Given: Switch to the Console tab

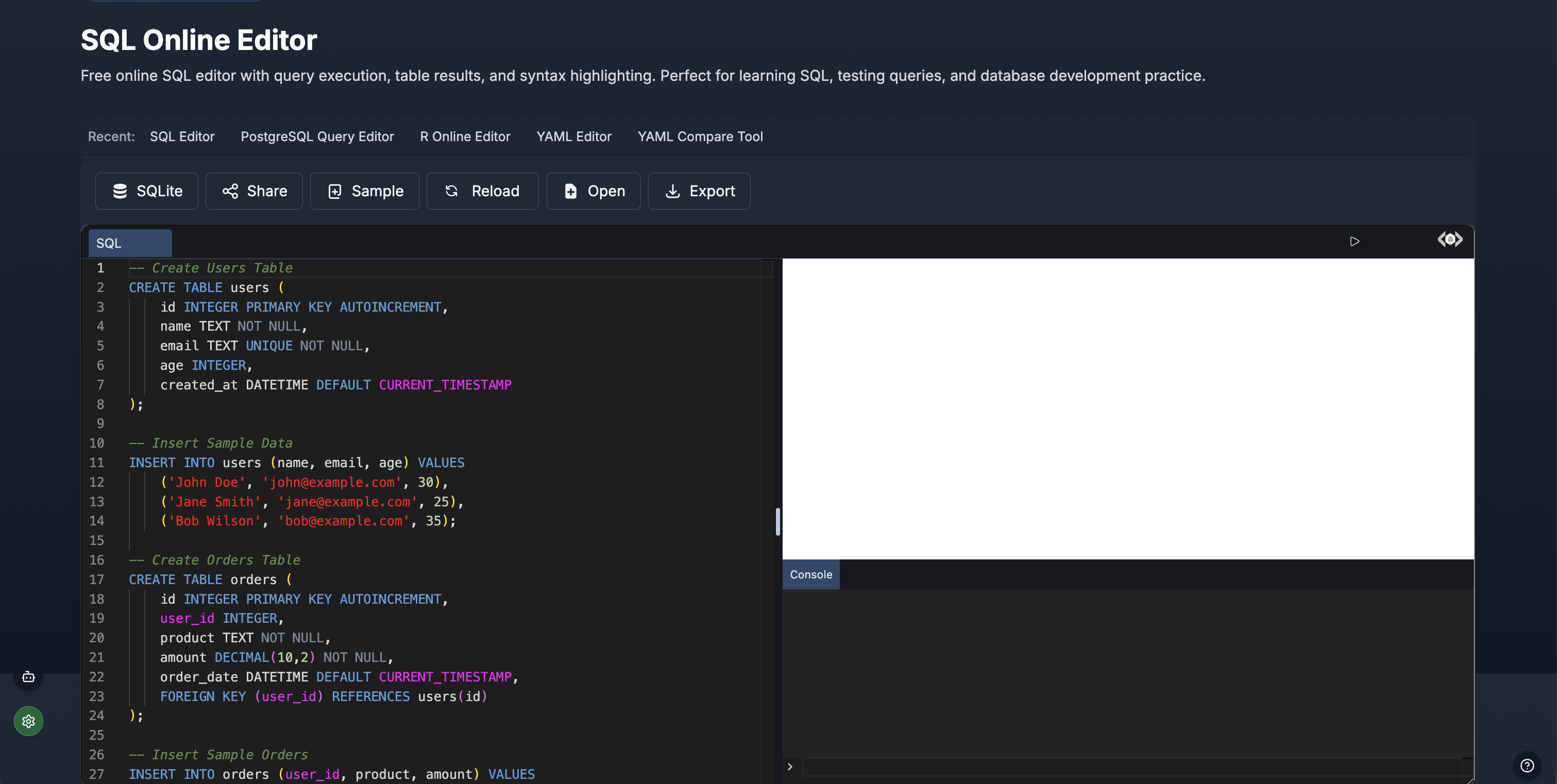Looking at the screenshot, I should 810,574.
